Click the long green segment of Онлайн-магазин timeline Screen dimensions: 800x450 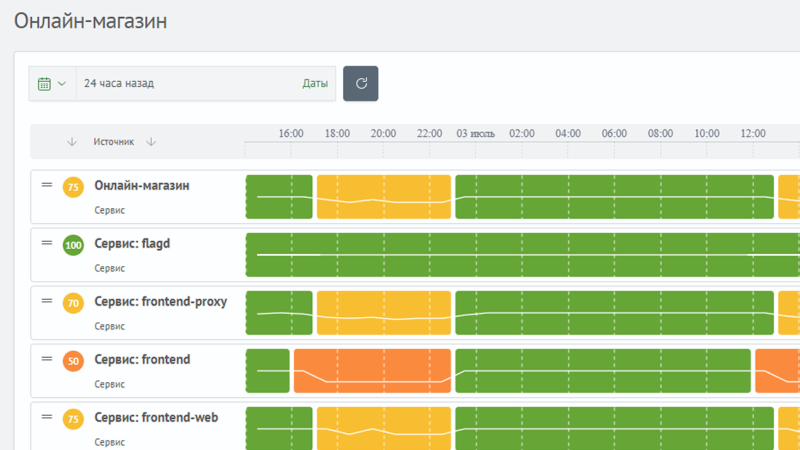[614, 197]
